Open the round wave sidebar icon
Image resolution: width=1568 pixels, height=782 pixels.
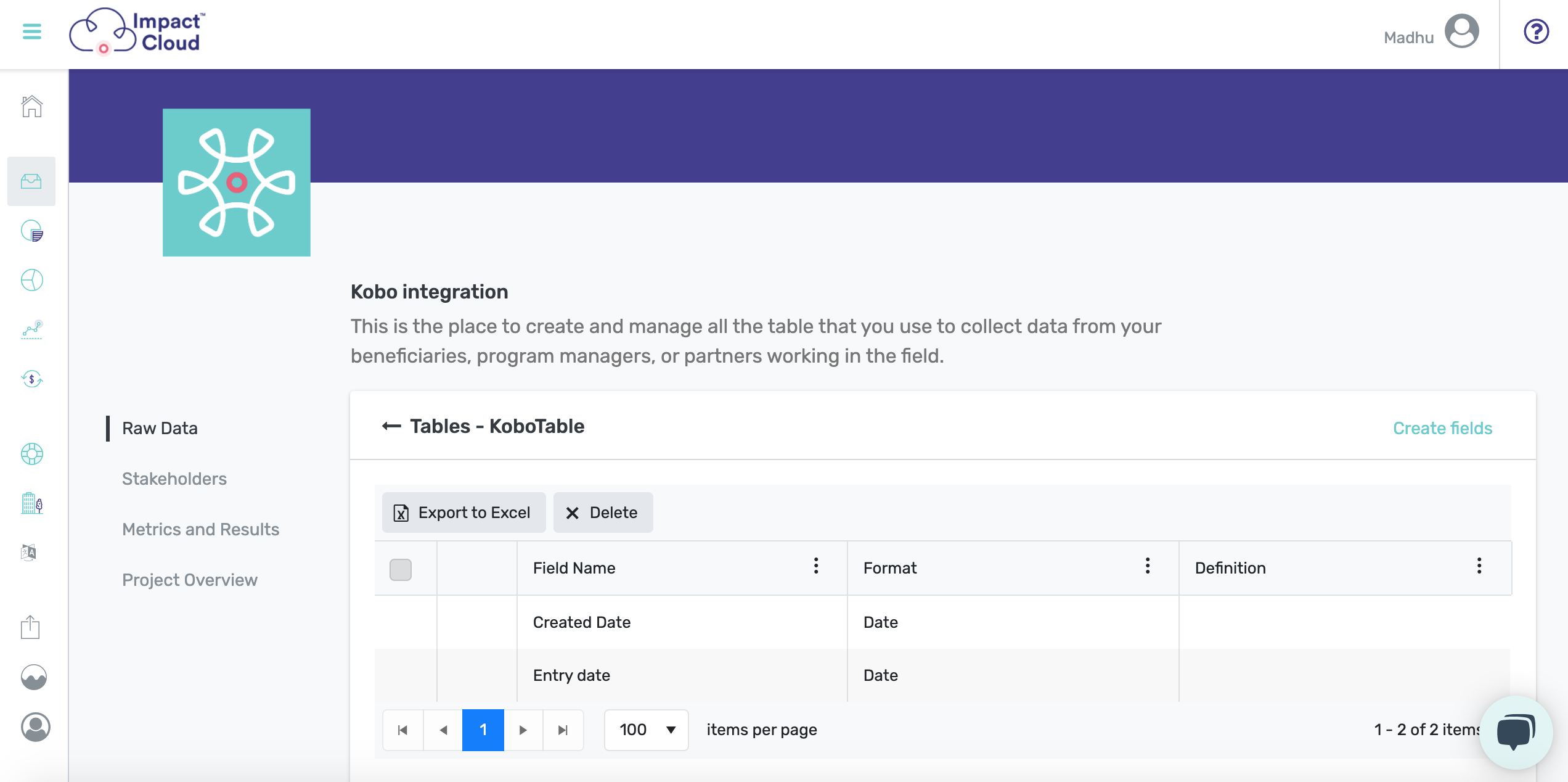pos(34,677)
